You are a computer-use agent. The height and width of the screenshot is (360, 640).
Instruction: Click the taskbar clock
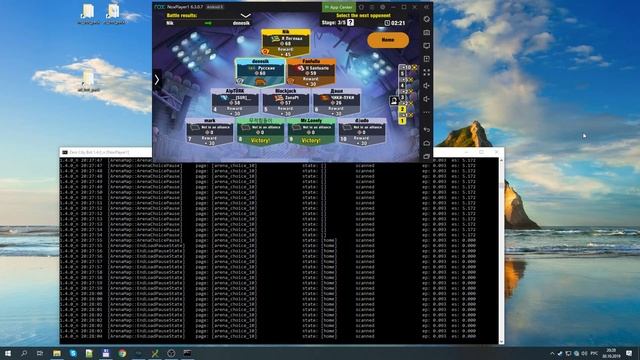point(611,353)
